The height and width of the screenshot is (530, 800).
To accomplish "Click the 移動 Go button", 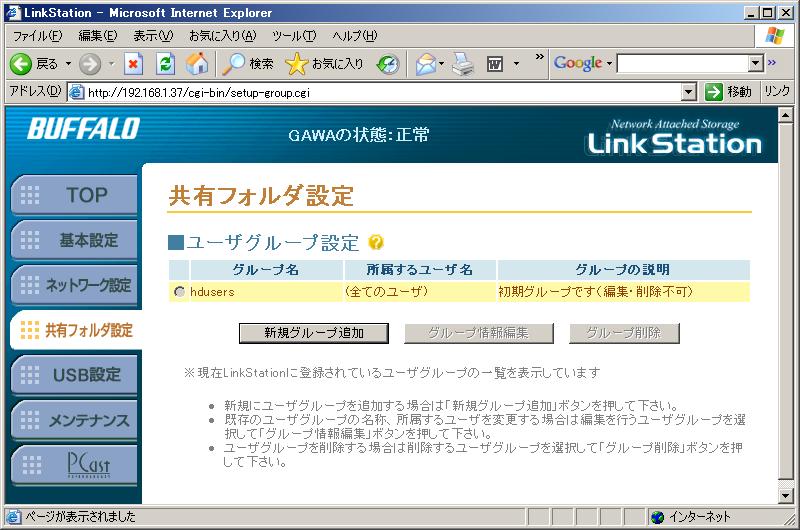I will 729,92.
